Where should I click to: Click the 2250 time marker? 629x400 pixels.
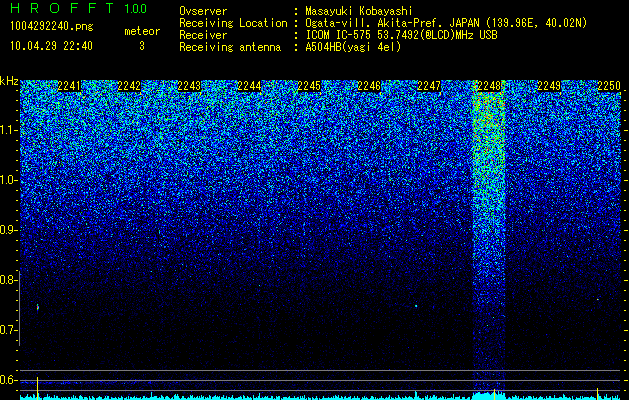tap(609, 86)
